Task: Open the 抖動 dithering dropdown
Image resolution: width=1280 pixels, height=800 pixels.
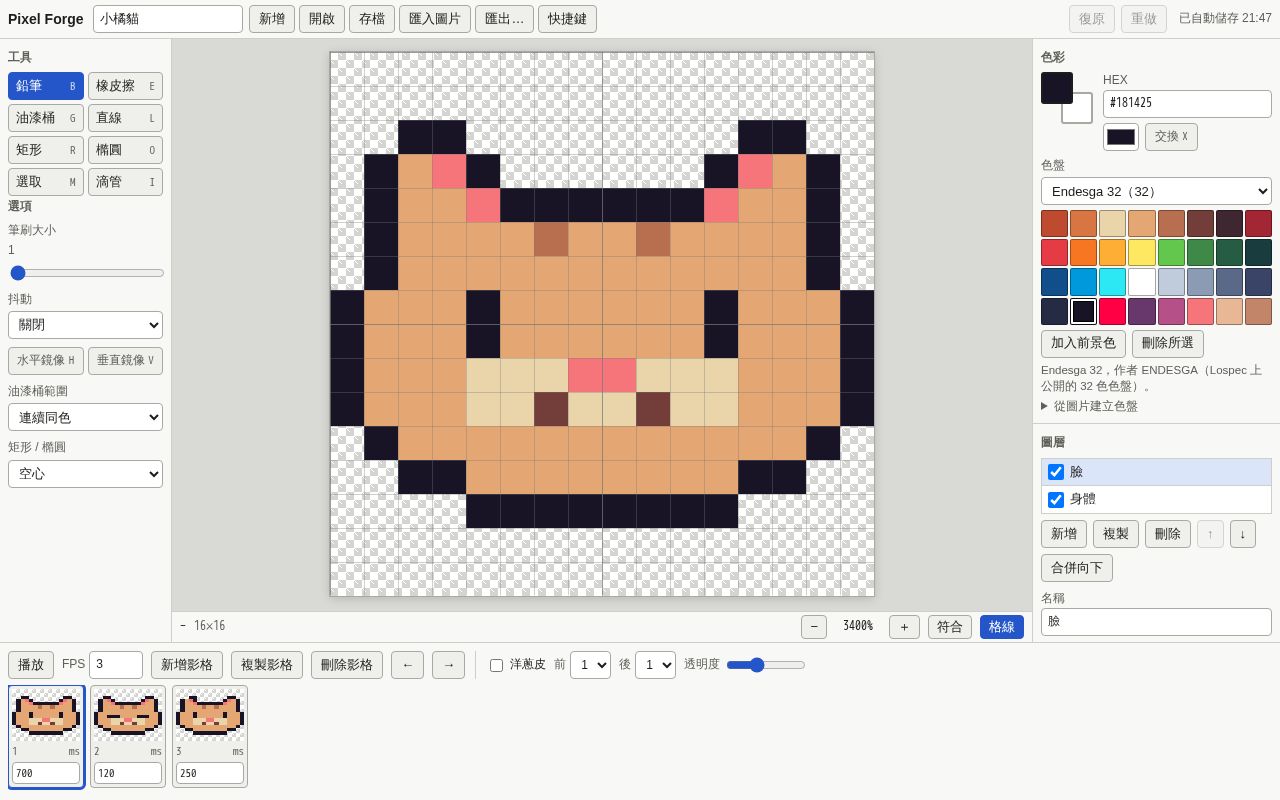Action: 85,325
